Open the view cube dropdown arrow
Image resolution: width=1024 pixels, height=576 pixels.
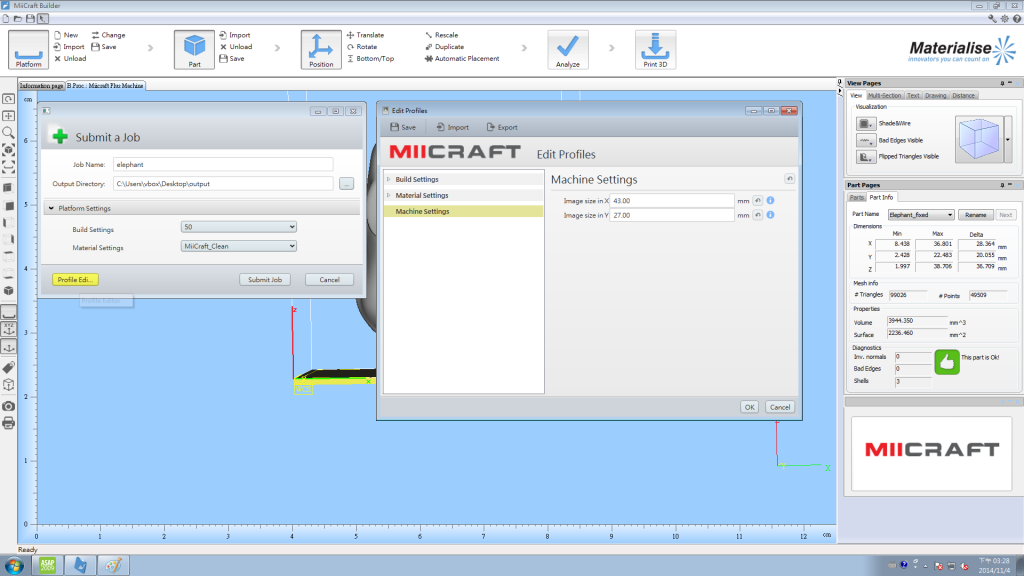click(1008, 140)
